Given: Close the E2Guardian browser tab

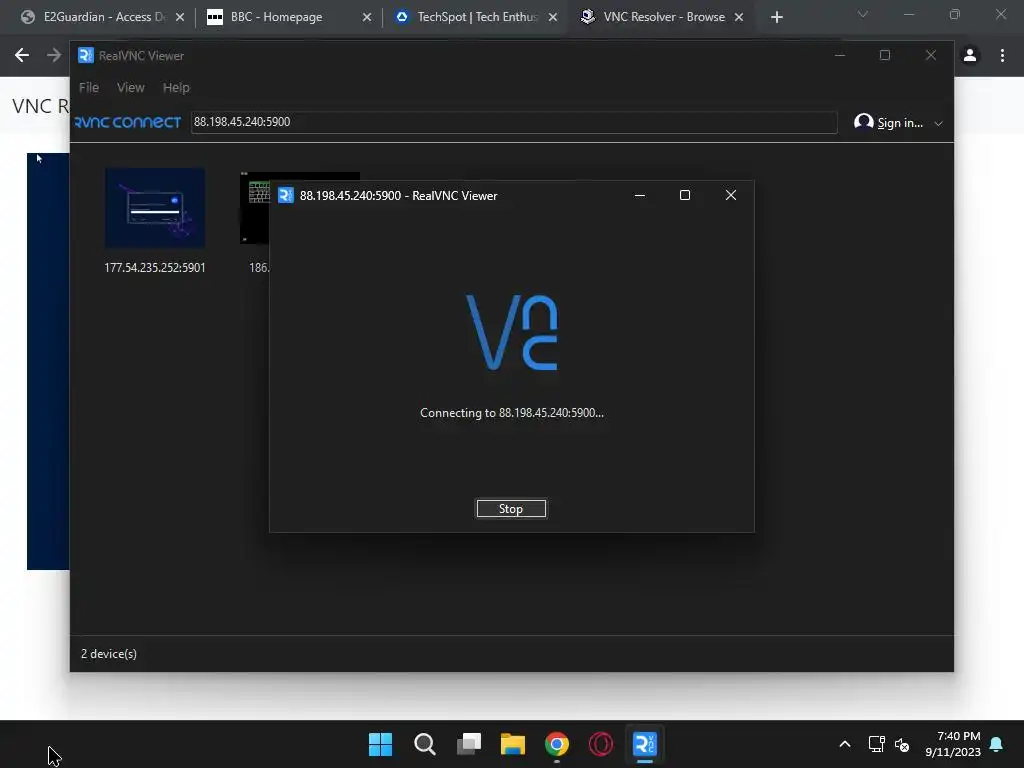Looking at the screenshot, I should pyautogui.click(x=180, y=17).
